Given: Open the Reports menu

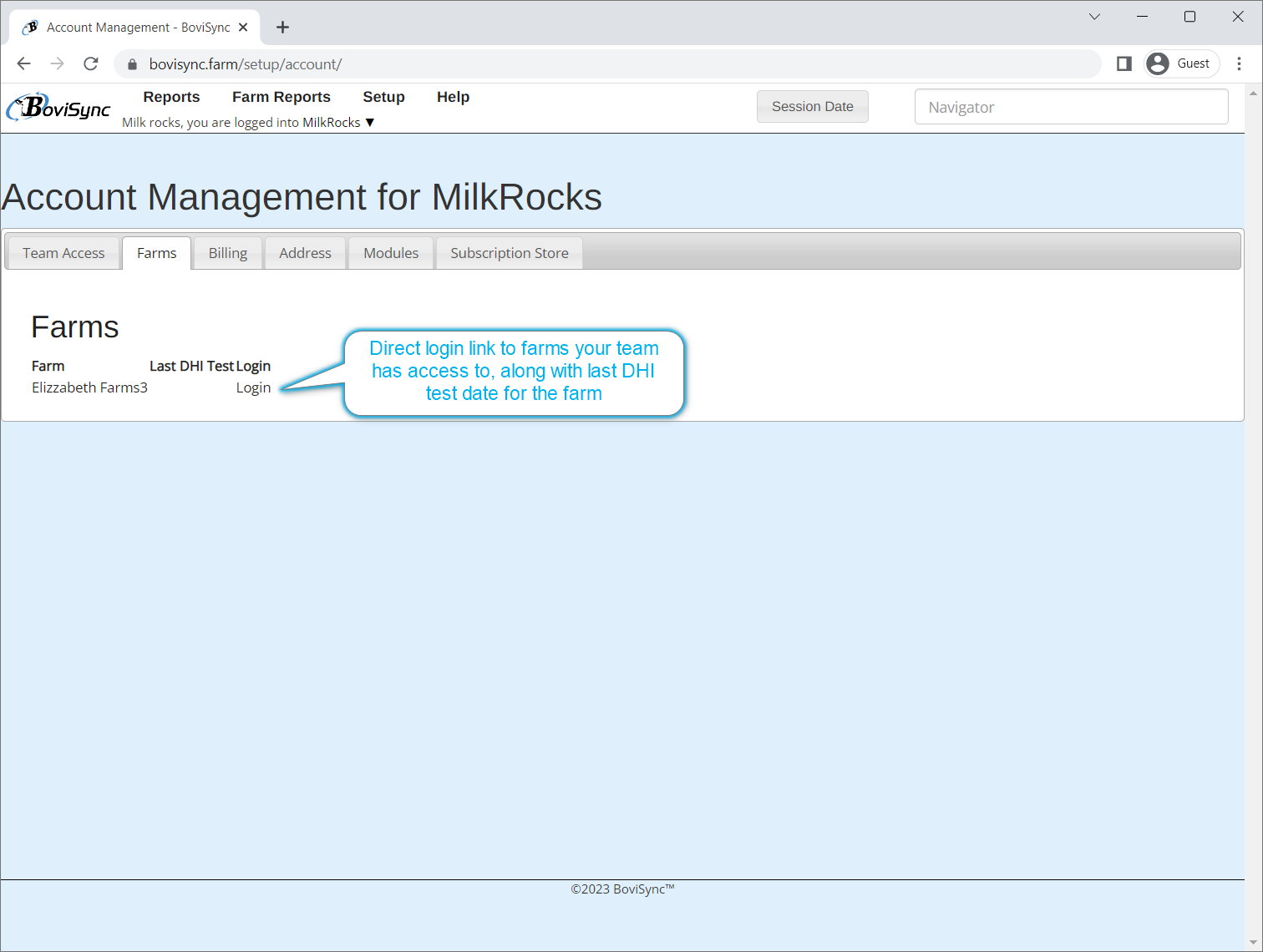Looking at the screenshot, I should (x=171, y=97).
